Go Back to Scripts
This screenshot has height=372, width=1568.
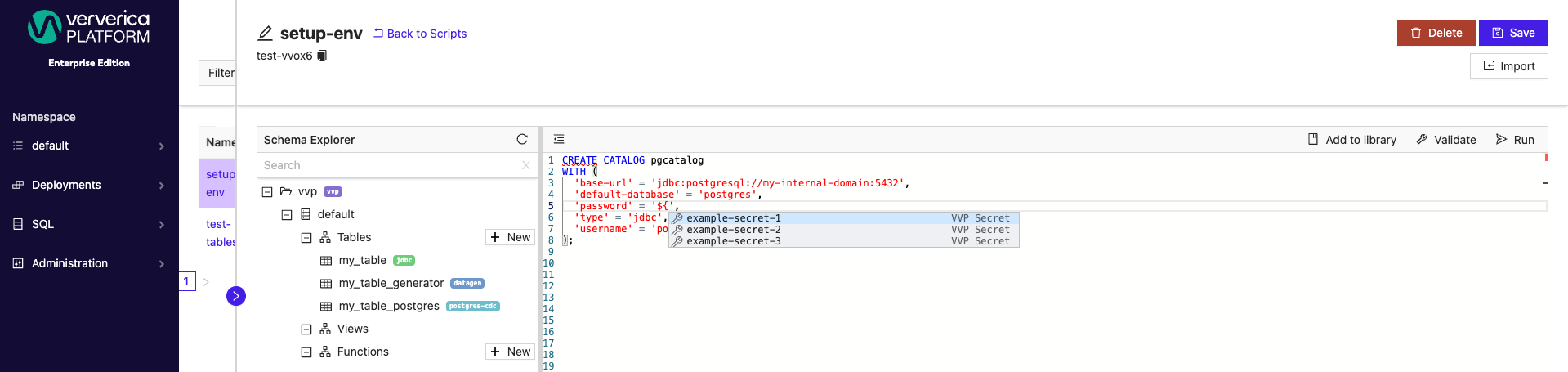[x=420, y=34]
